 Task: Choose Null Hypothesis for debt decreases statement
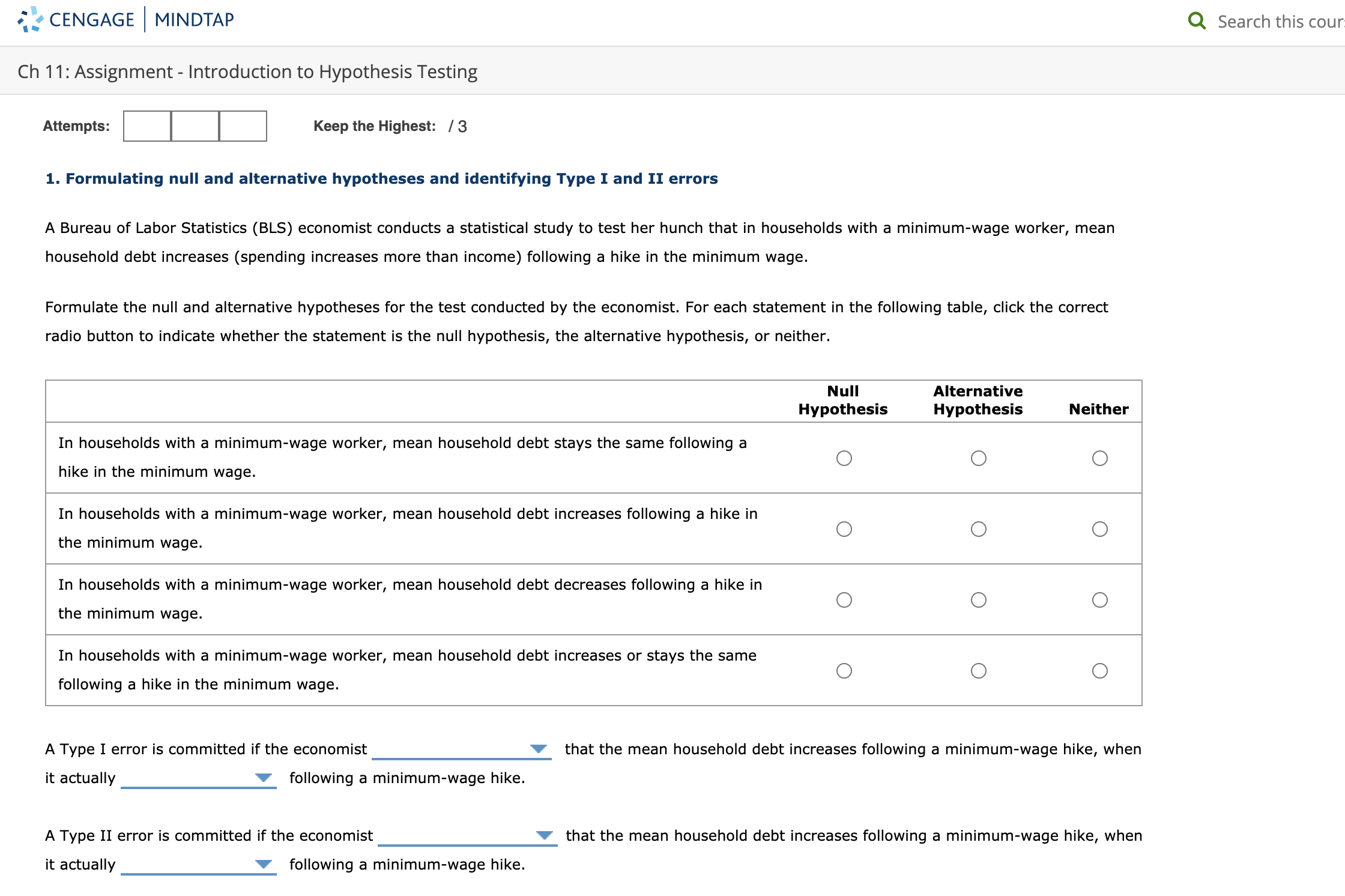844,600
